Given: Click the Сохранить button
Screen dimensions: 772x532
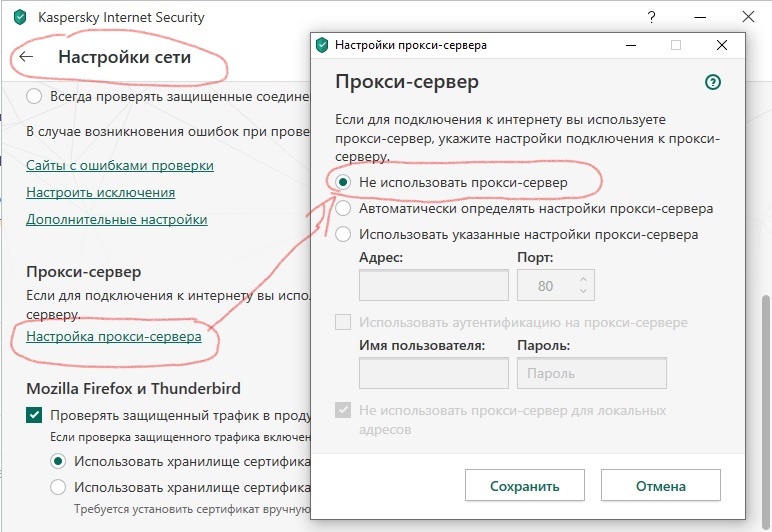Looking at the screenshot, I should coord(525,485).
